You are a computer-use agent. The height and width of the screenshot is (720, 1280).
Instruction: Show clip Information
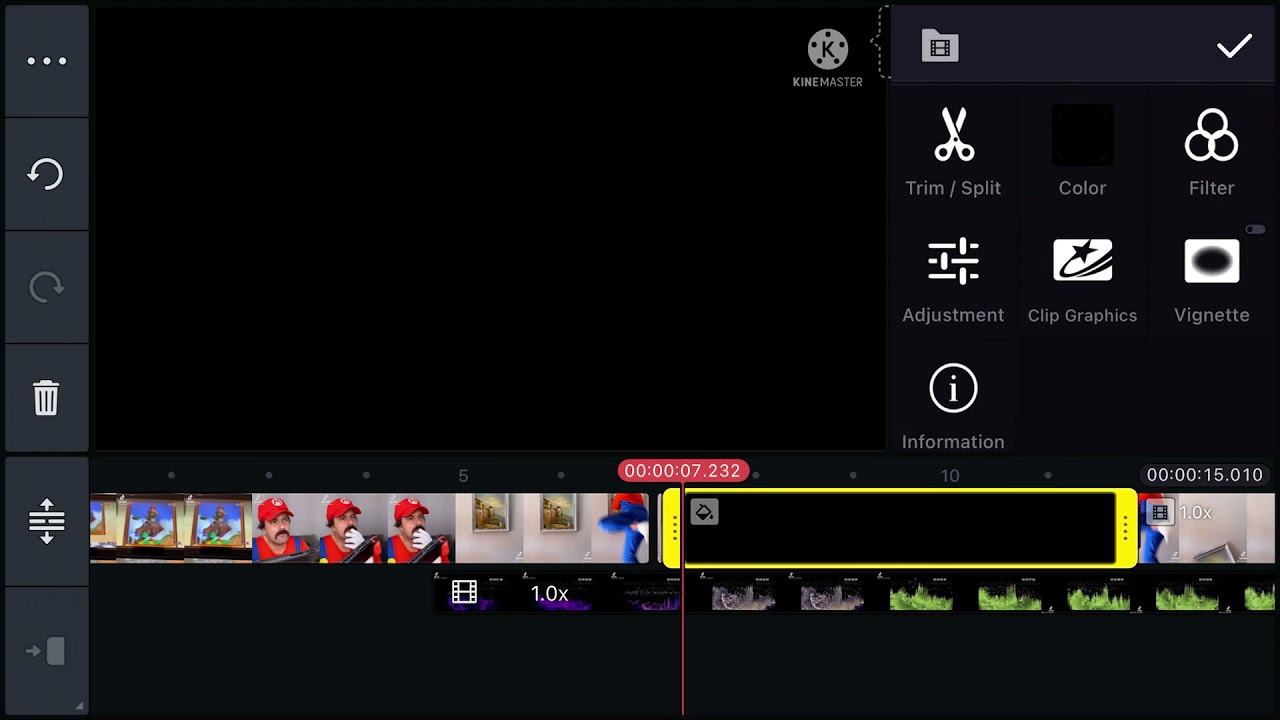click(x=953, y=405)
